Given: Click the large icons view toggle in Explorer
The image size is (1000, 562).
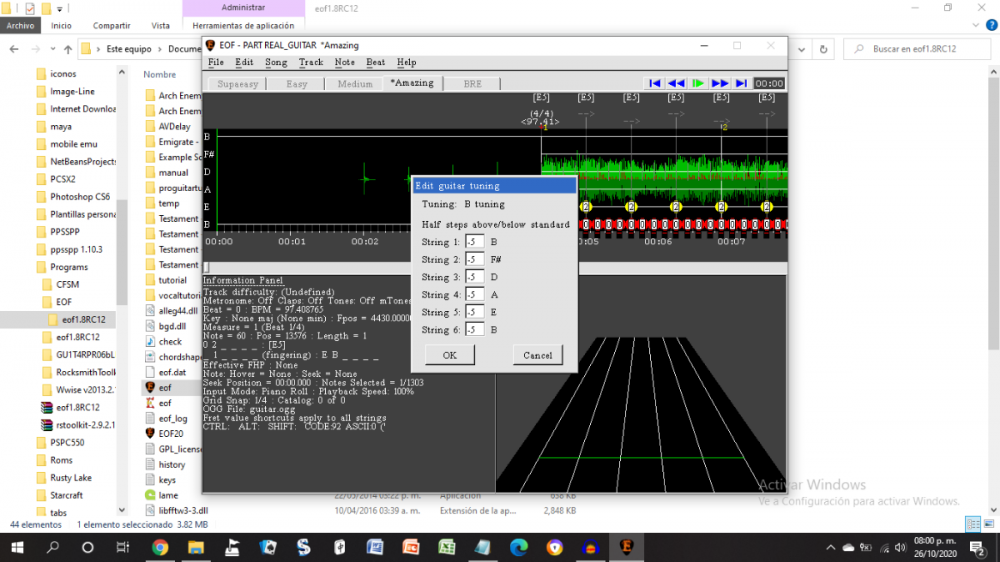Looking at the screenshot, I should (988, 524).
